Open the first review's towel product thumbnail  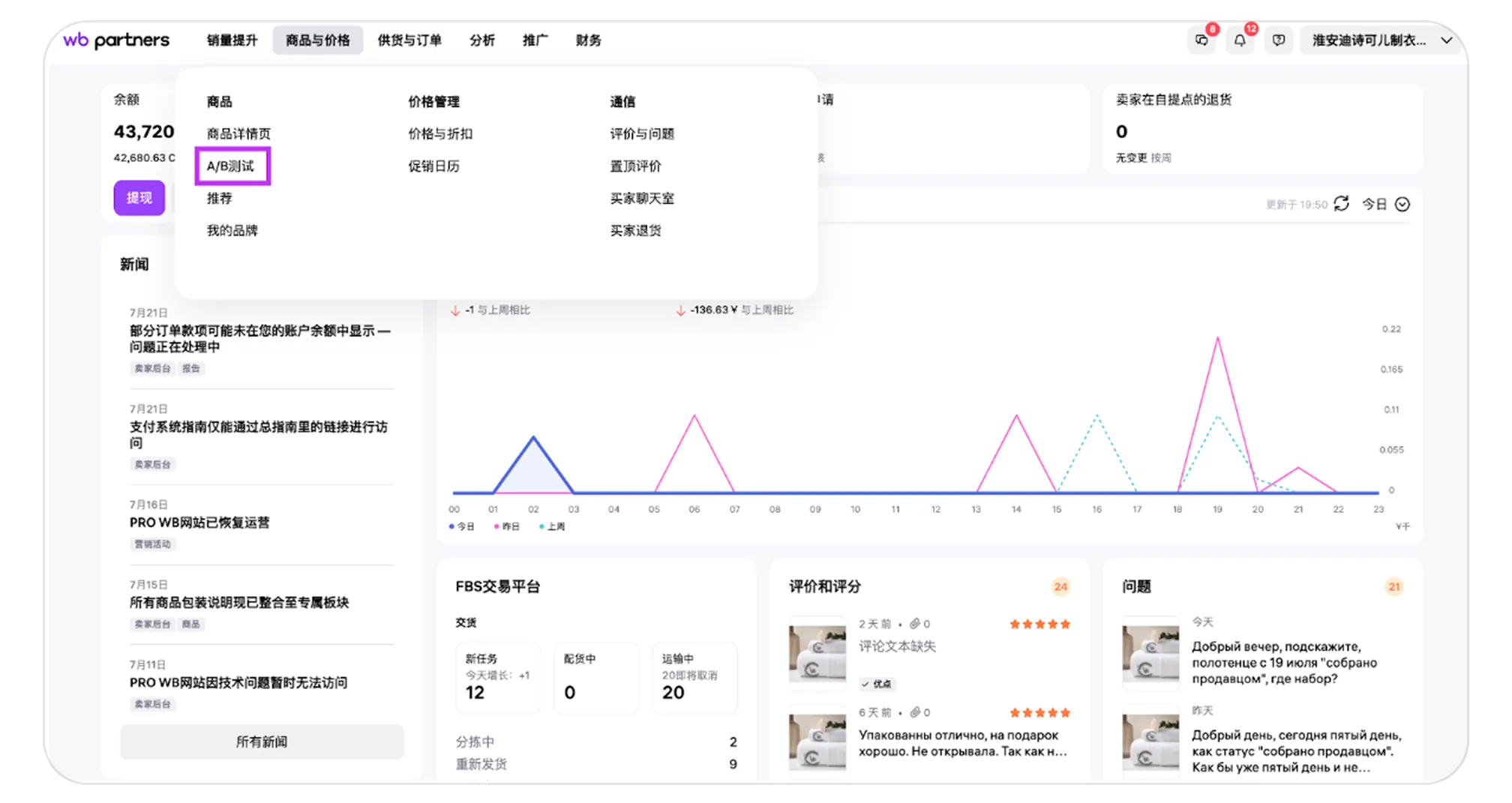click(817, 653)
